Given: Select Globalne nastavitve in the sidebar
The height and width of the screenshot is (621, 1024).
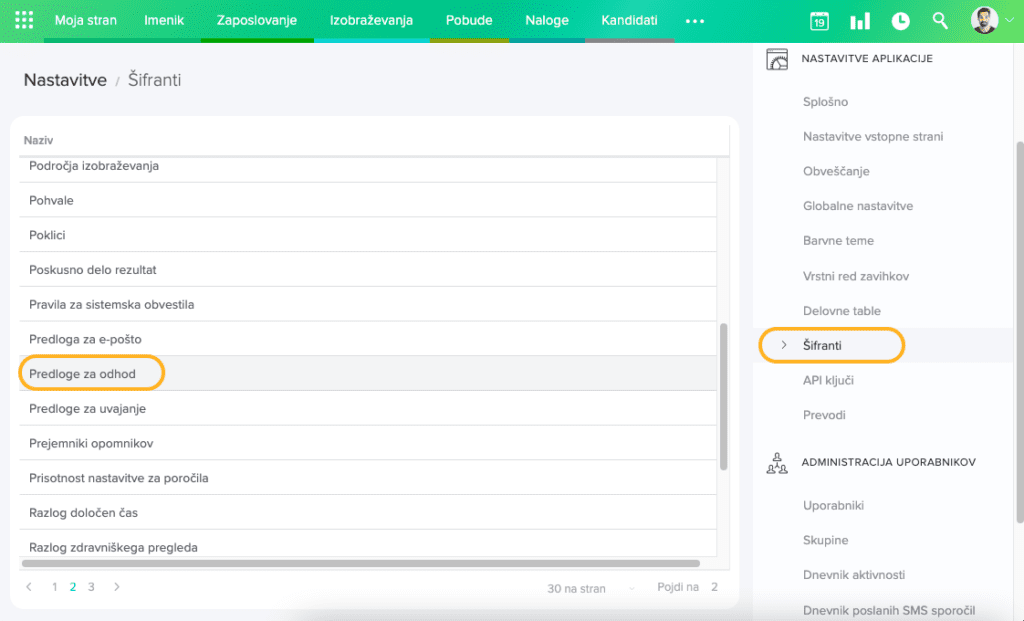Looking at the screenshot, I should [857, 206].
